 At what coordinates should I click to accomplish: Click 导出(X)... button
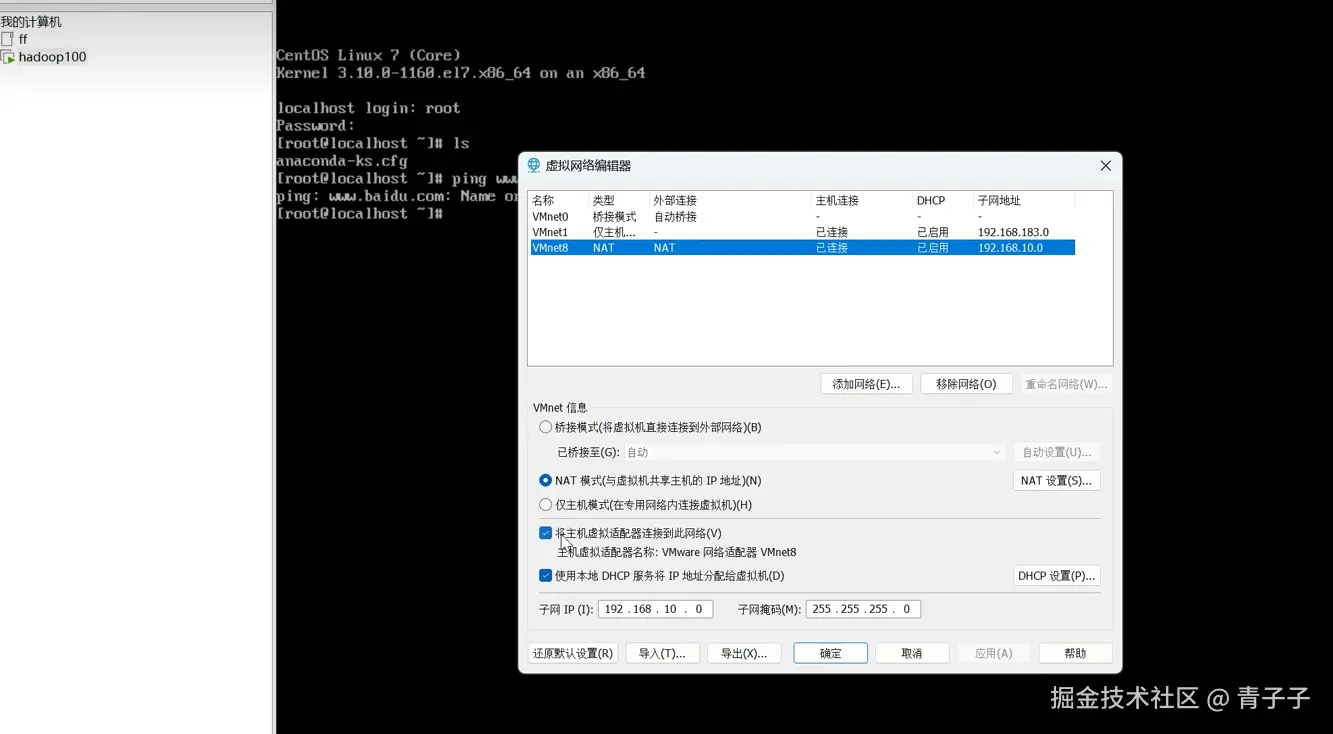[x=744, y=653]
